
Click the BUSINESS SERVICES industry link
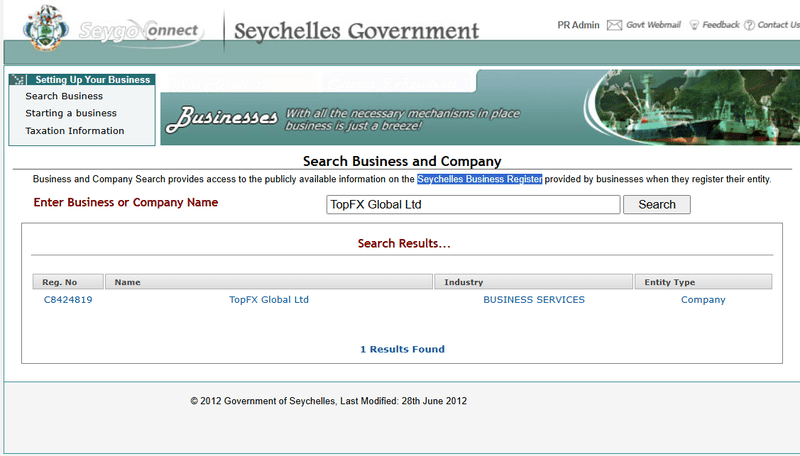pos(534,299)
